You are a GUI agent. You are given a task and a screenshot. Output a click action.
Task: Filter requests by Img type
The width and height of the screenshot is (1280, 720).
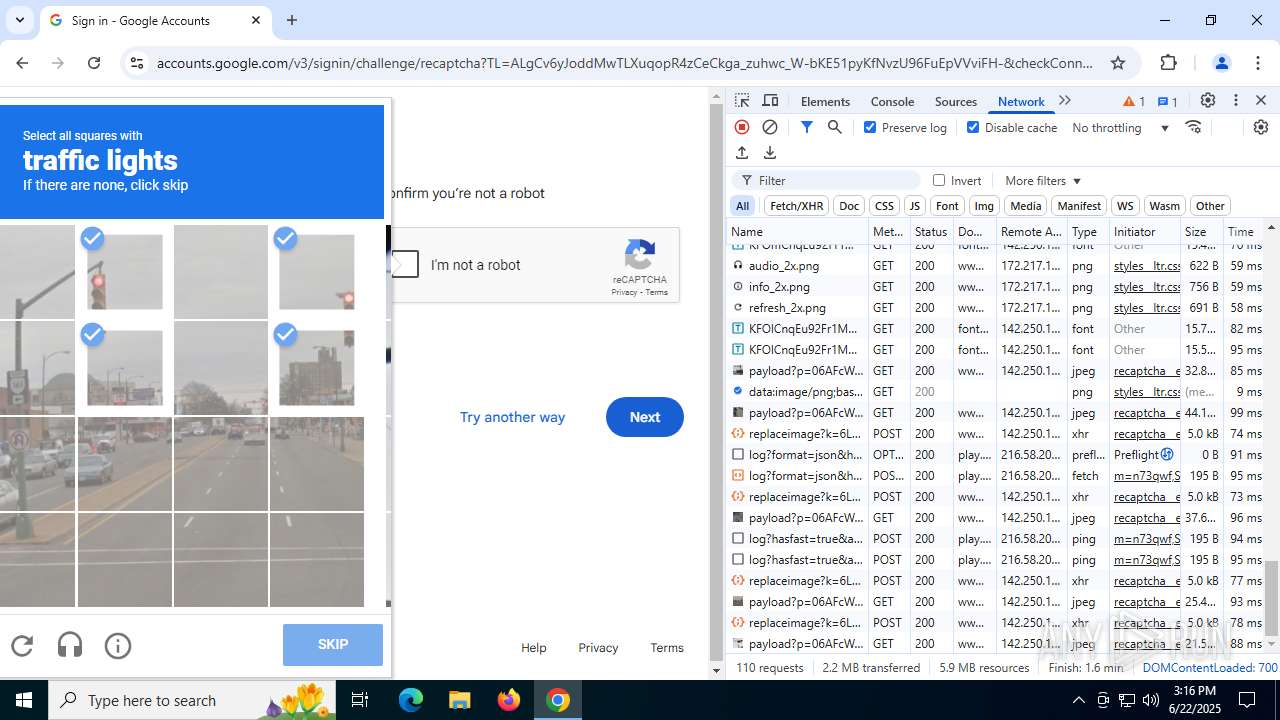[984, 206]
